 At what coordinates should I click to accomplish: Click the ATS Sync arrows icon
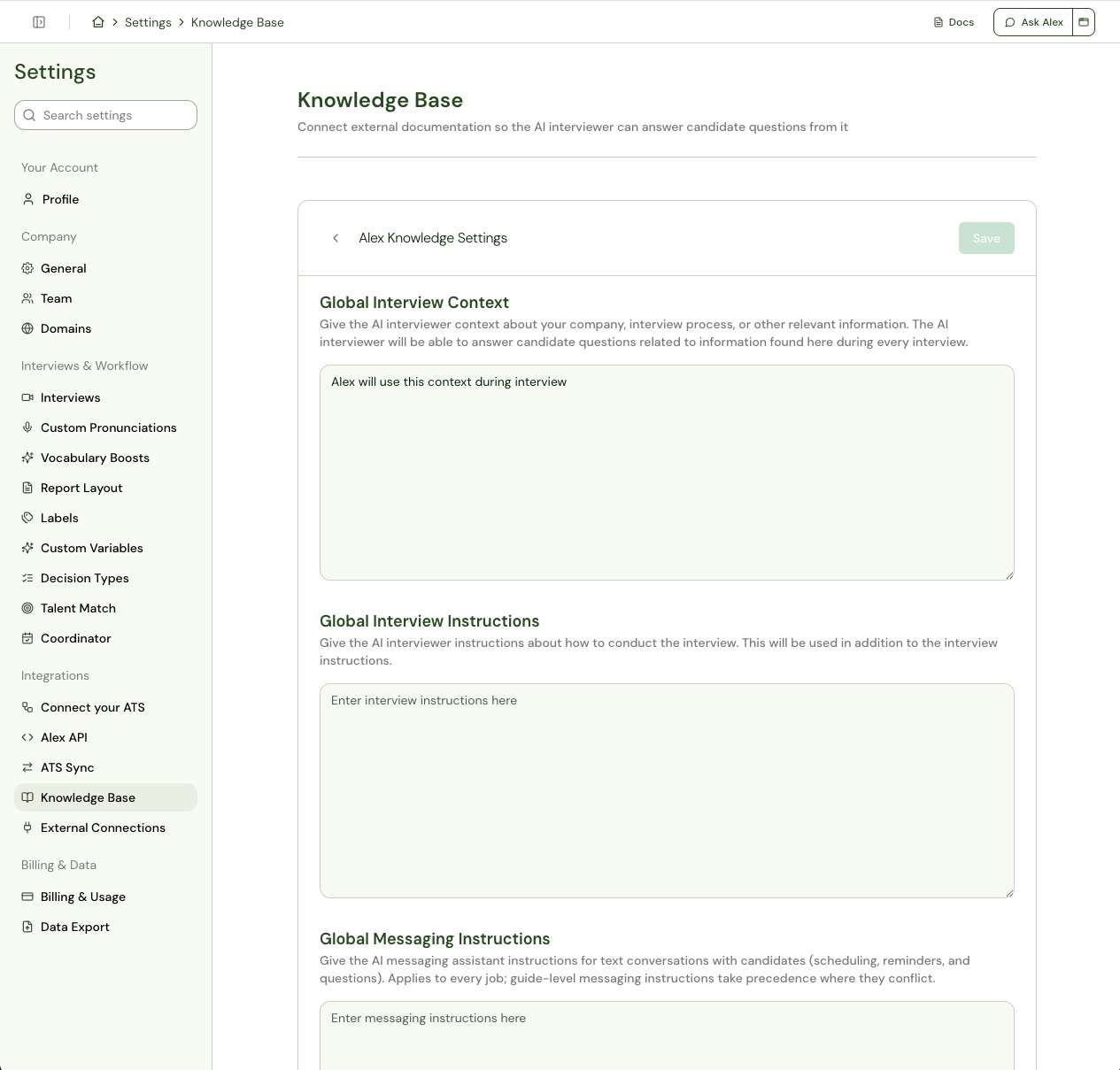(x=27, y=767)
